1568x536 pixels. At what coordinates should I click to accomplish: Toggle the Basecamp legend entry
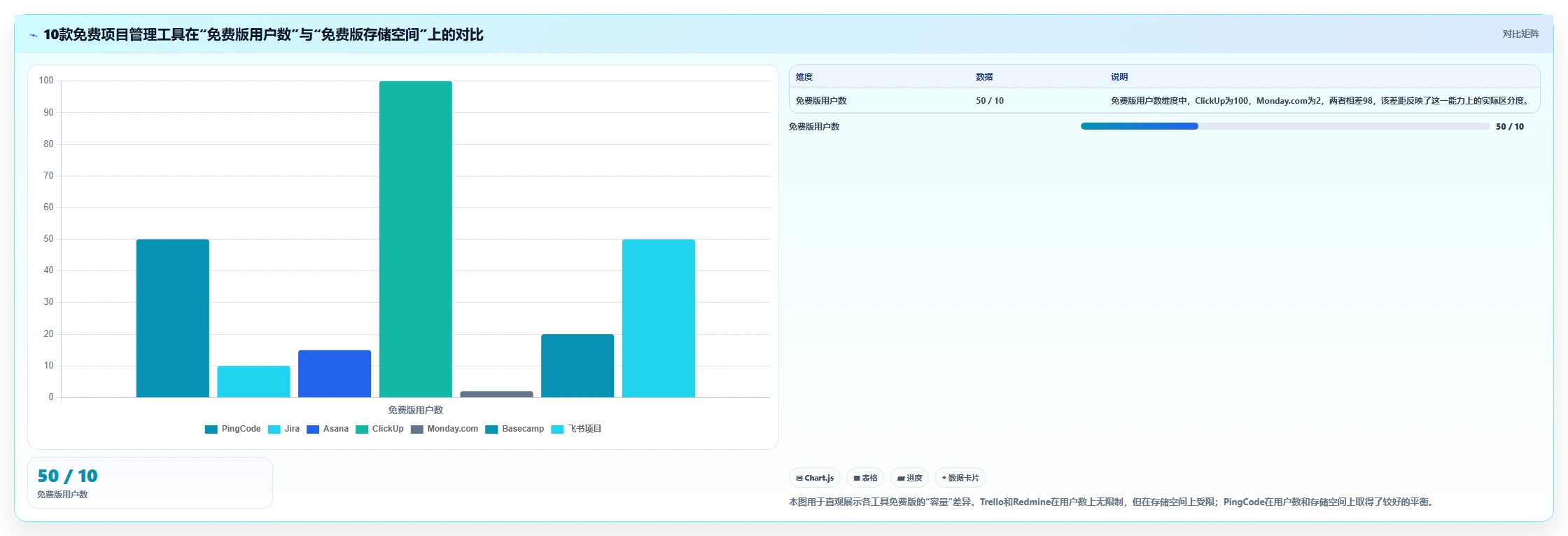tap(514, 429)
